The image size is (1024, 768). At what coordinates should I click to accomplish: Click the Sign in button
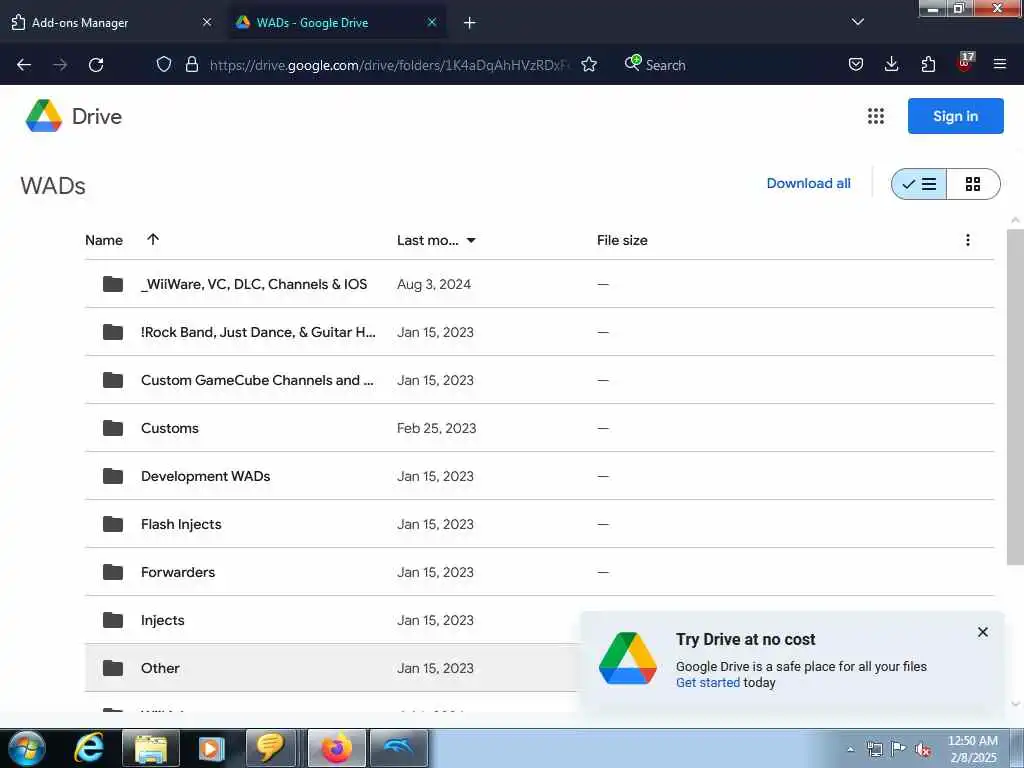click(955, 116)
